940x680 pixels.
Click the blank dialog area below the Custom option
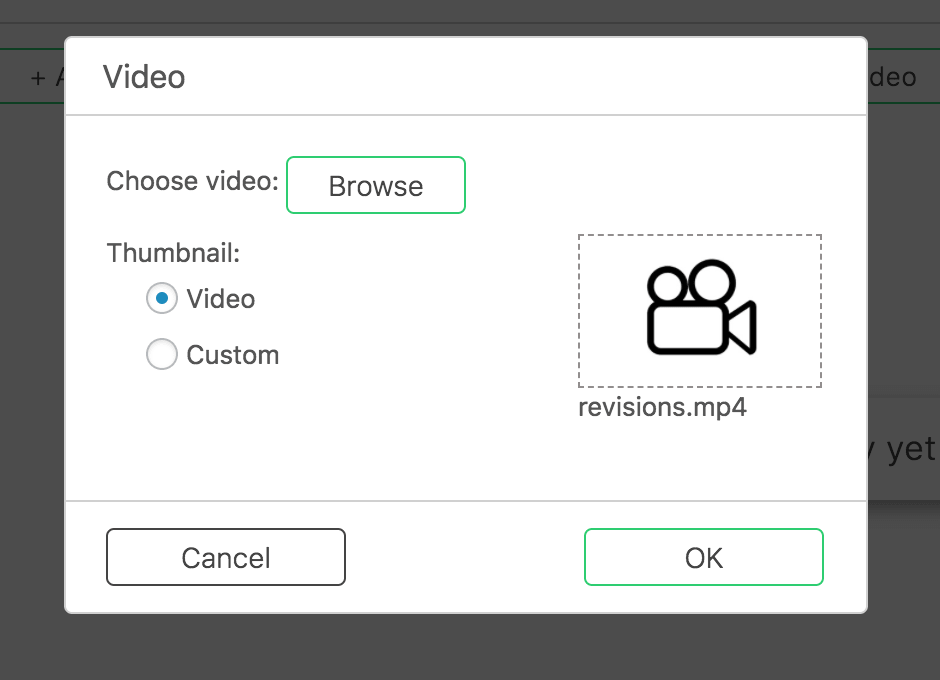click(x=300, y=440)
